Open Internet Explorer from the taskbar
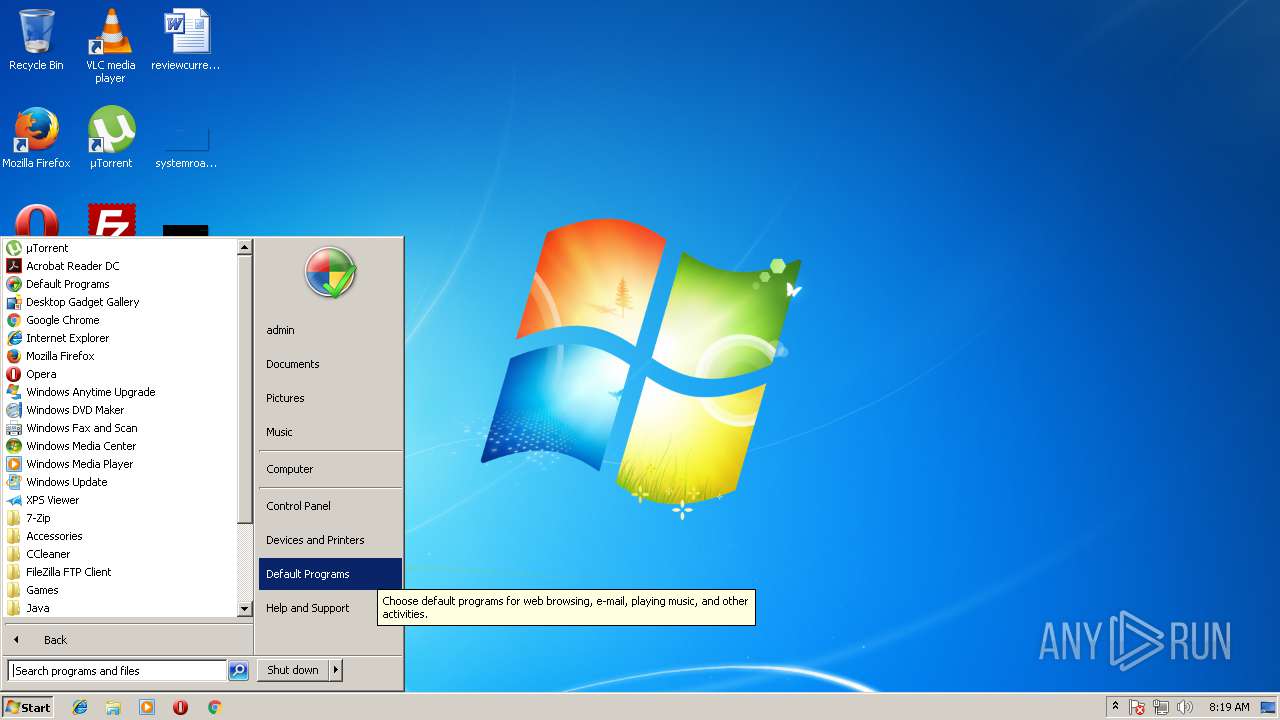This screenshot has height=720, width=1280. point(80,707)
